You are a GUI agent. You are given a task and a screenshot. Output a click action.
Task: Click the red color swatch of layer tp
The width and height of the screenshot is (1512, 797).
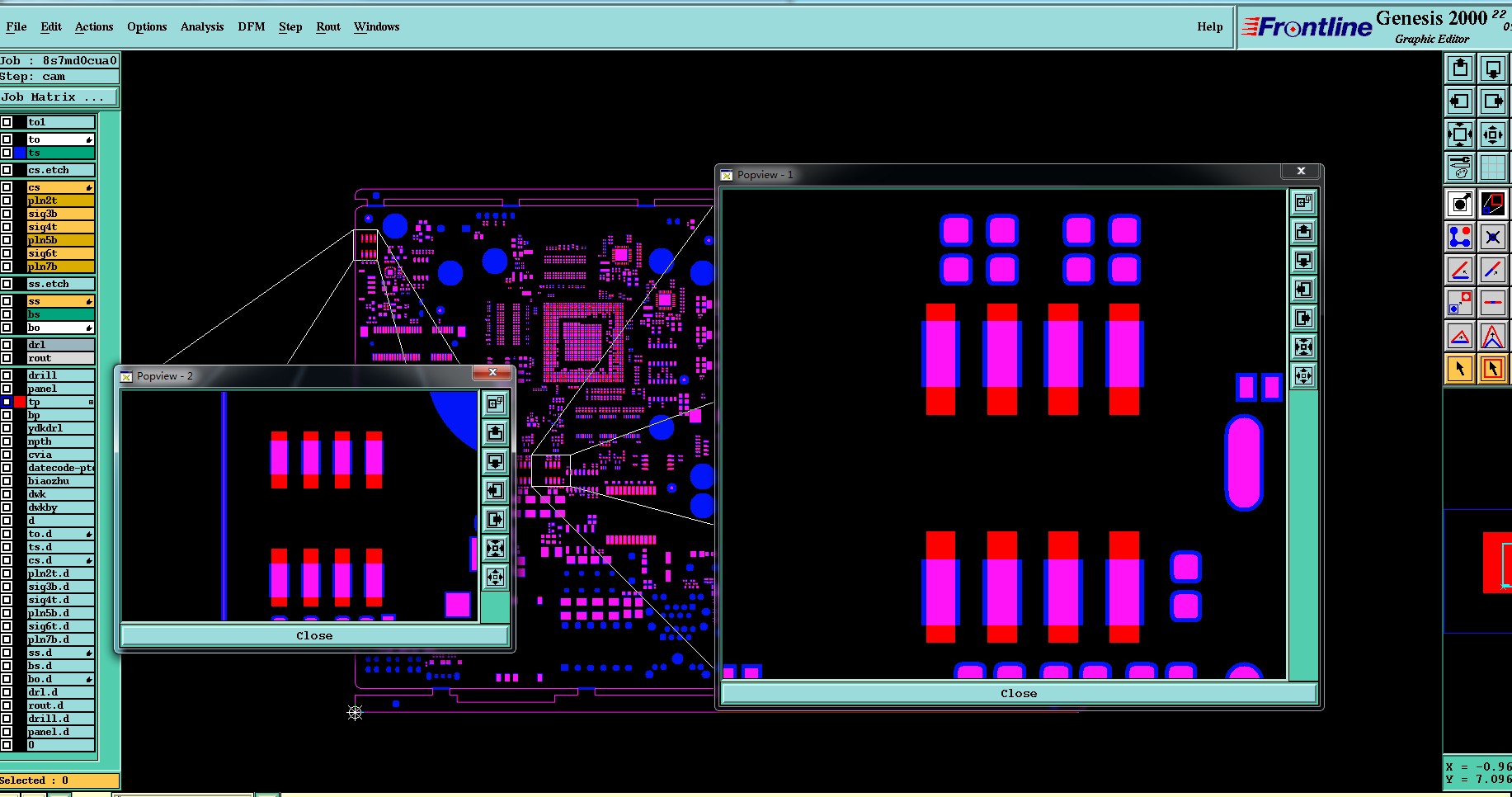pyautogui.click(x=20, y=402)
